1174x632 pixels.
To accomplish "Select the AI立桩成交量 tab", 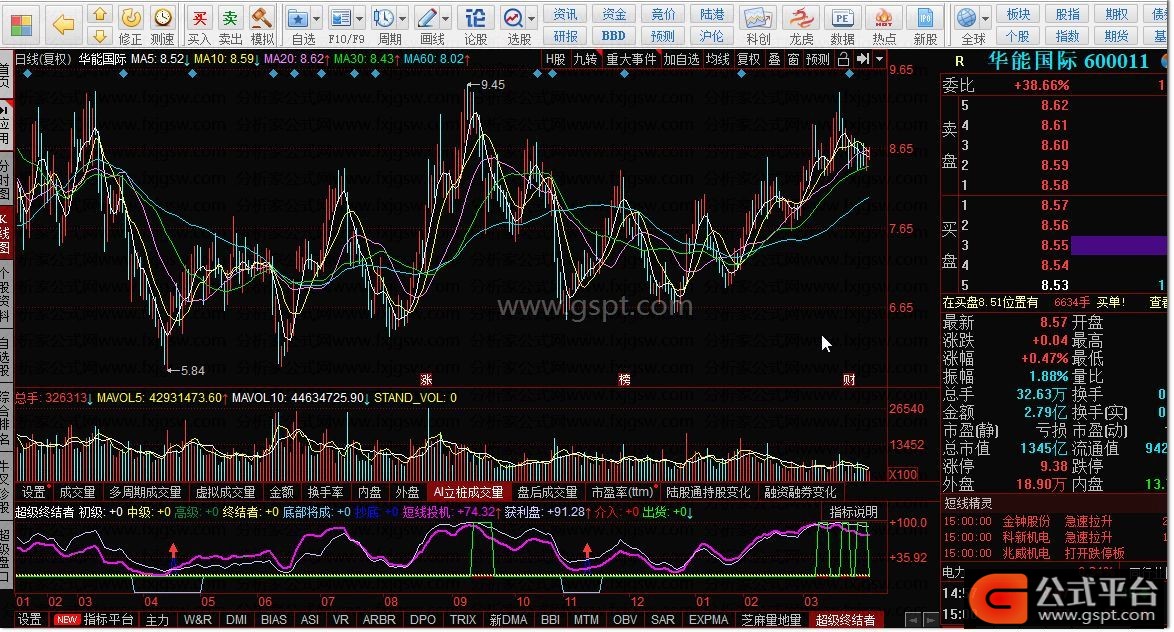I will coord(468,492).
